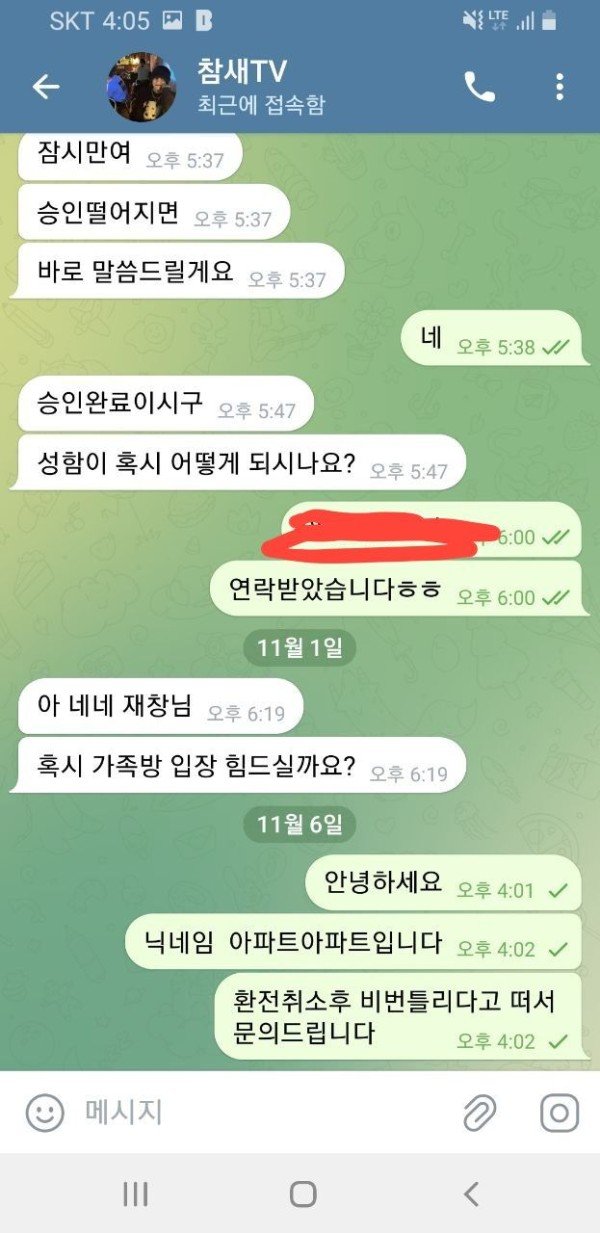
Task: Open the three-dot more options menu
Action: point(559,87)
